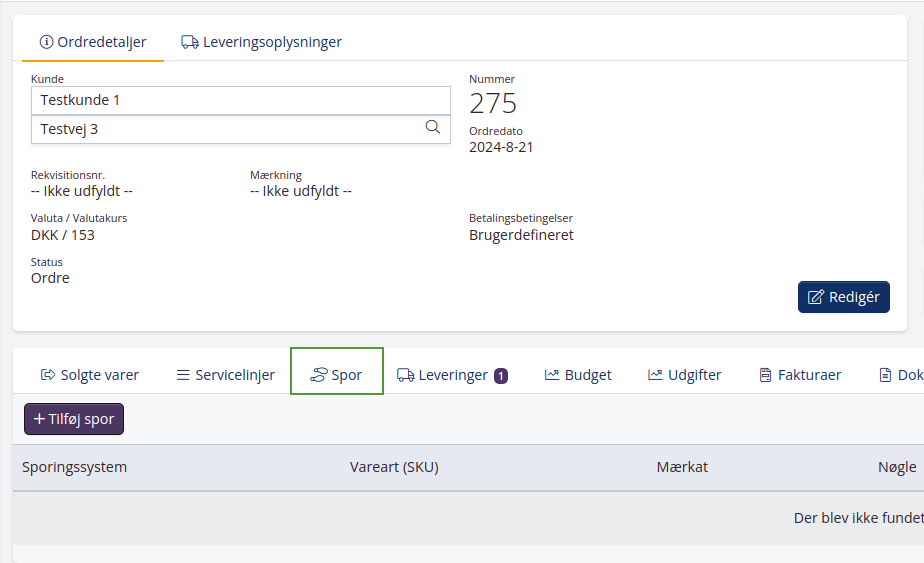Click the Leveringer badge showing 1
The height and width of the screenshot is (563, 924).
tap(501, 376)
